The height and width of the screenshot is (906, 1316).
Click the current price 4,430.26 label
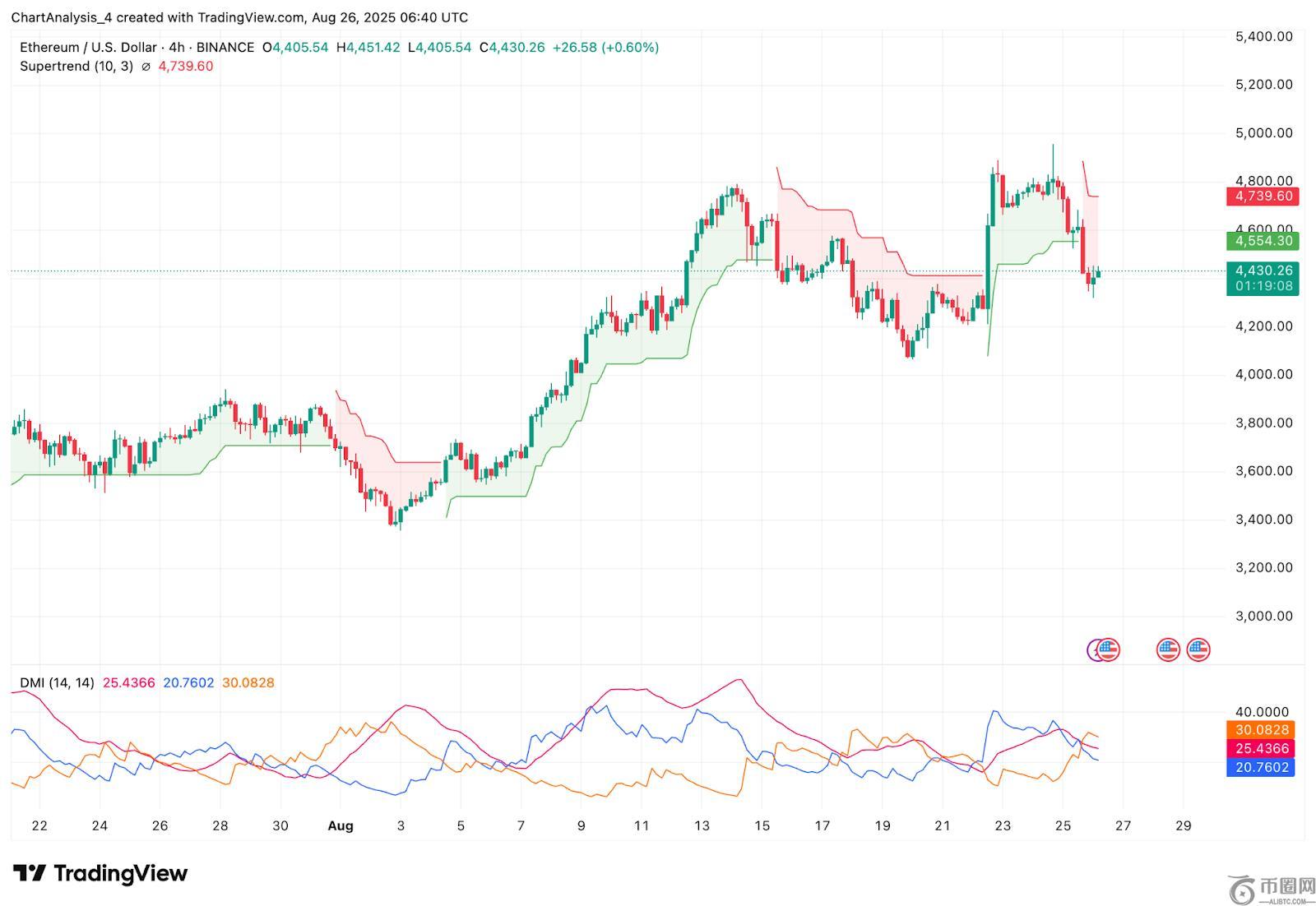coord(1262,270)
